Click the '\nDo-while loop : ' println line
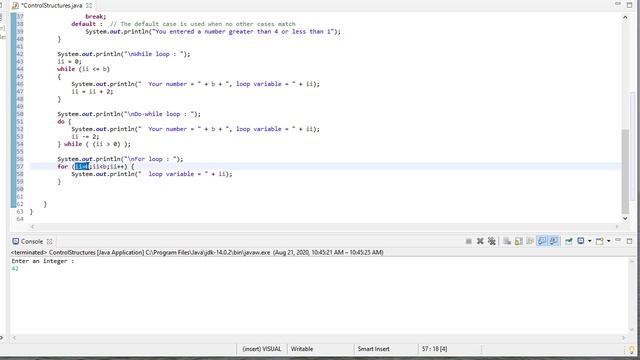The width and height of the screenshot is (640, 360). [129, 114]
